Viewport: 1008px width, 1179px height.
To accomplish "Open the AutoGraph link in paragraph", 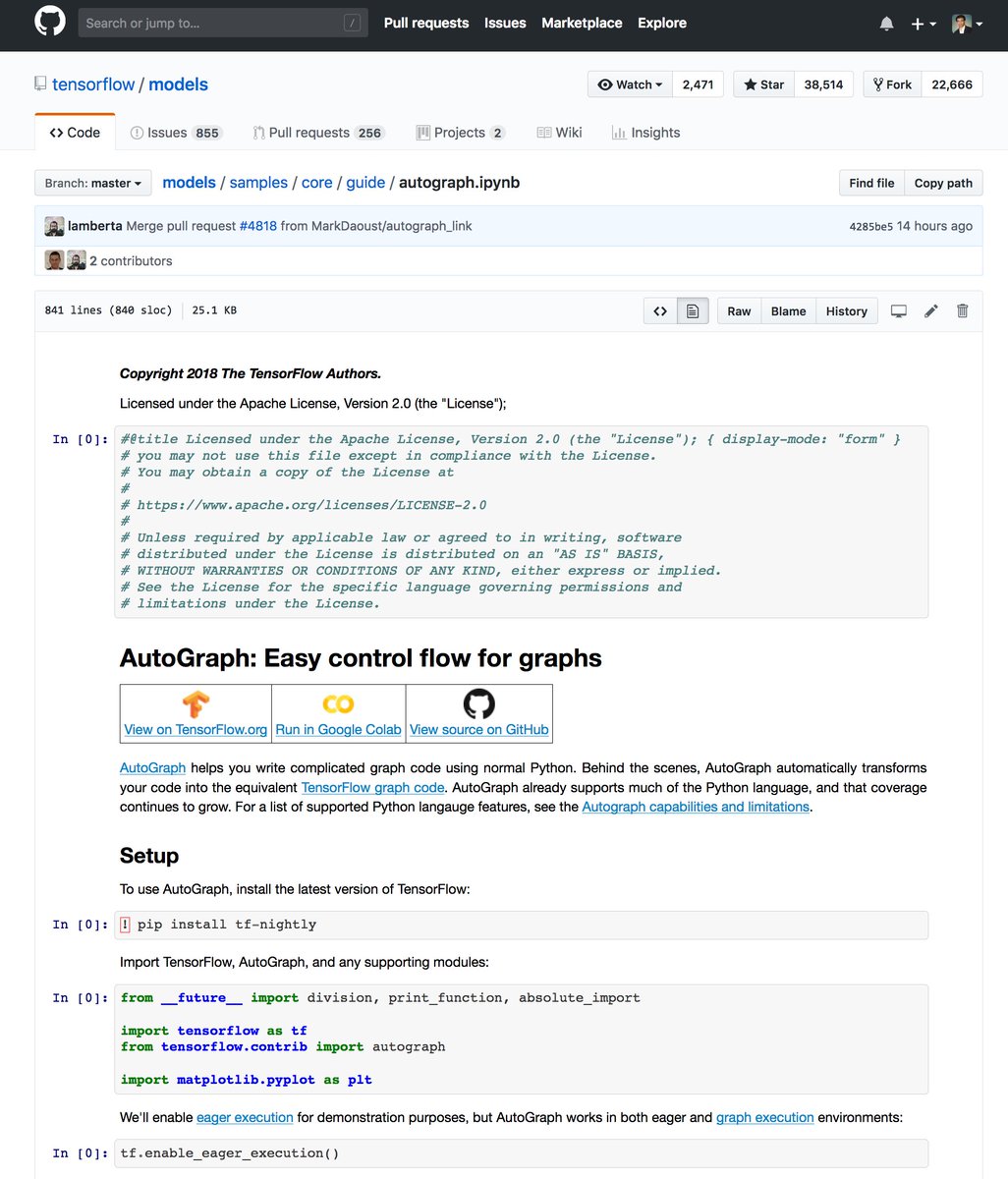I will tap(152, 767).
